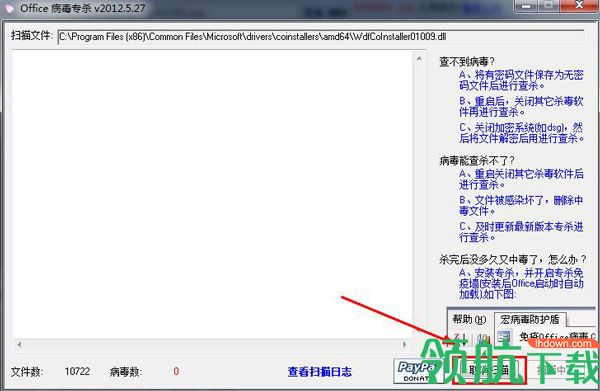Click tip C、关闭加密系统(如dsg)
Viewport: 600px width, 391px height.
coord(521,133)
